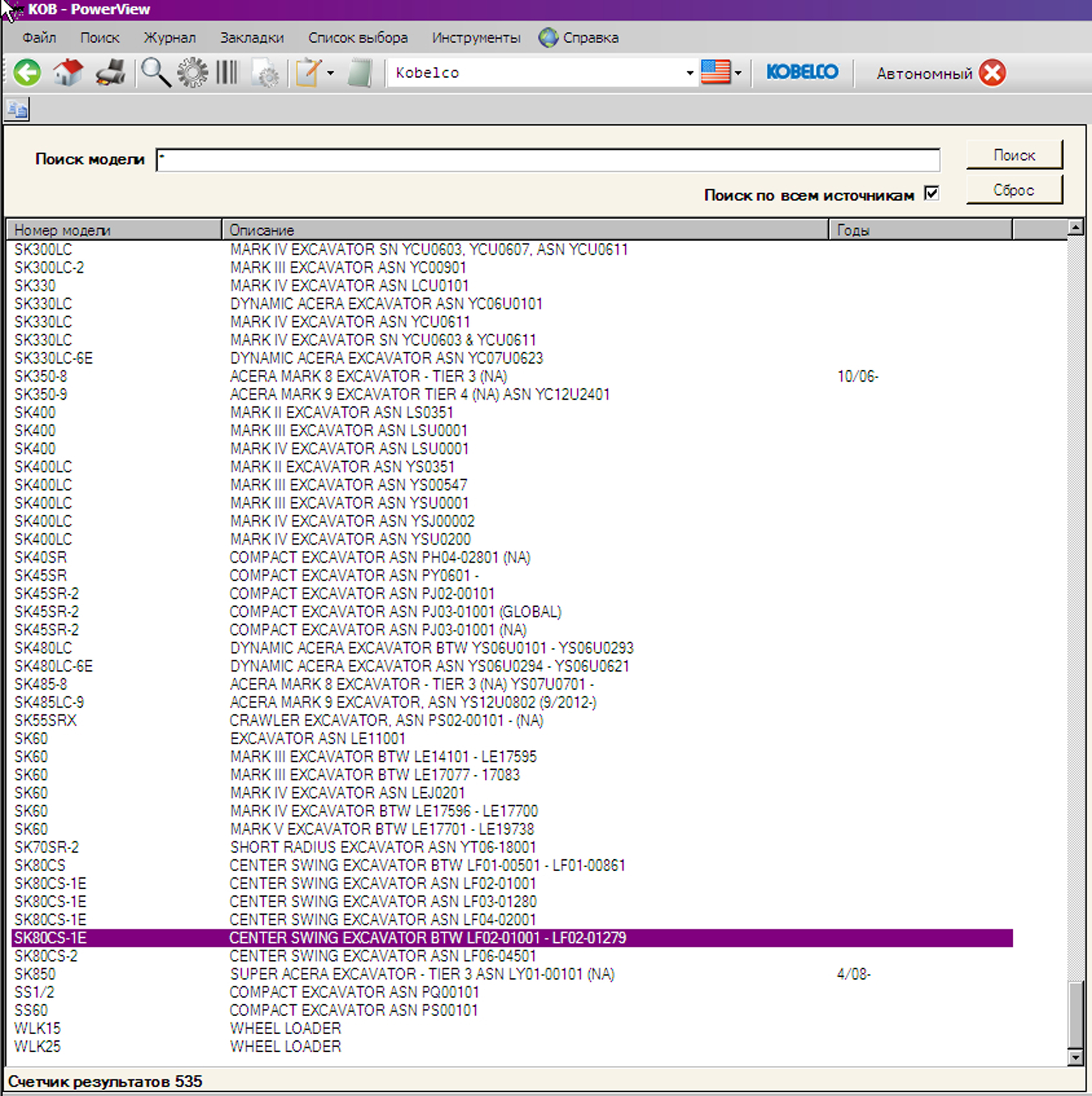The width and height of the screenshot is (1092, 1096).
Task: Click the notepad with pencil icon
Action: pos(308,72)
